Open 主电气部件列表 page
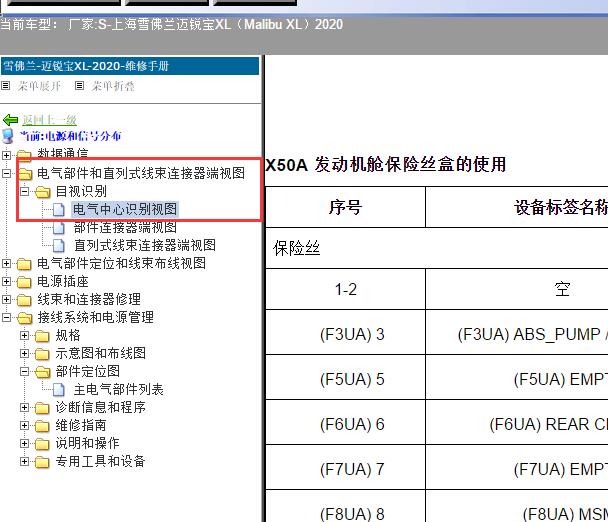This screenshot has width=608, height=522. coord(119,389)
